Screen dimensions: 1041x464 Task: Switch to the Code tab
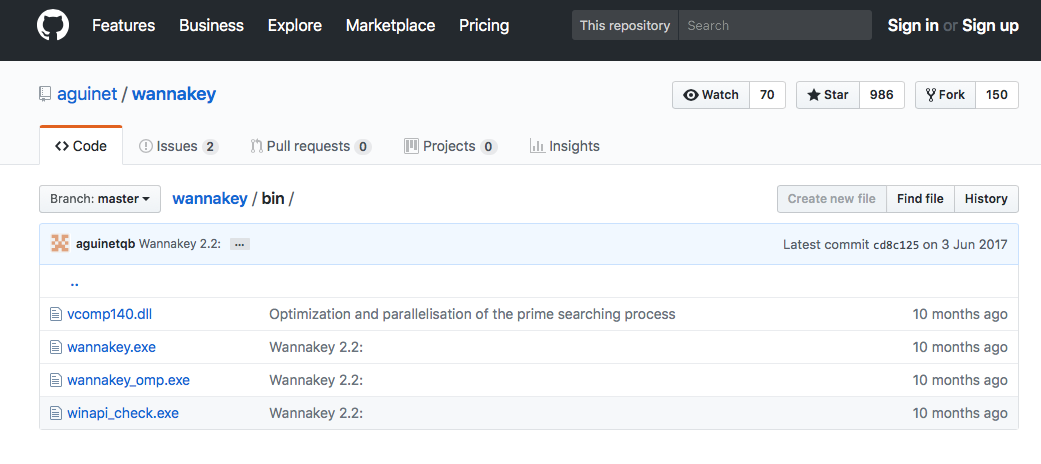tap(81, 146)
